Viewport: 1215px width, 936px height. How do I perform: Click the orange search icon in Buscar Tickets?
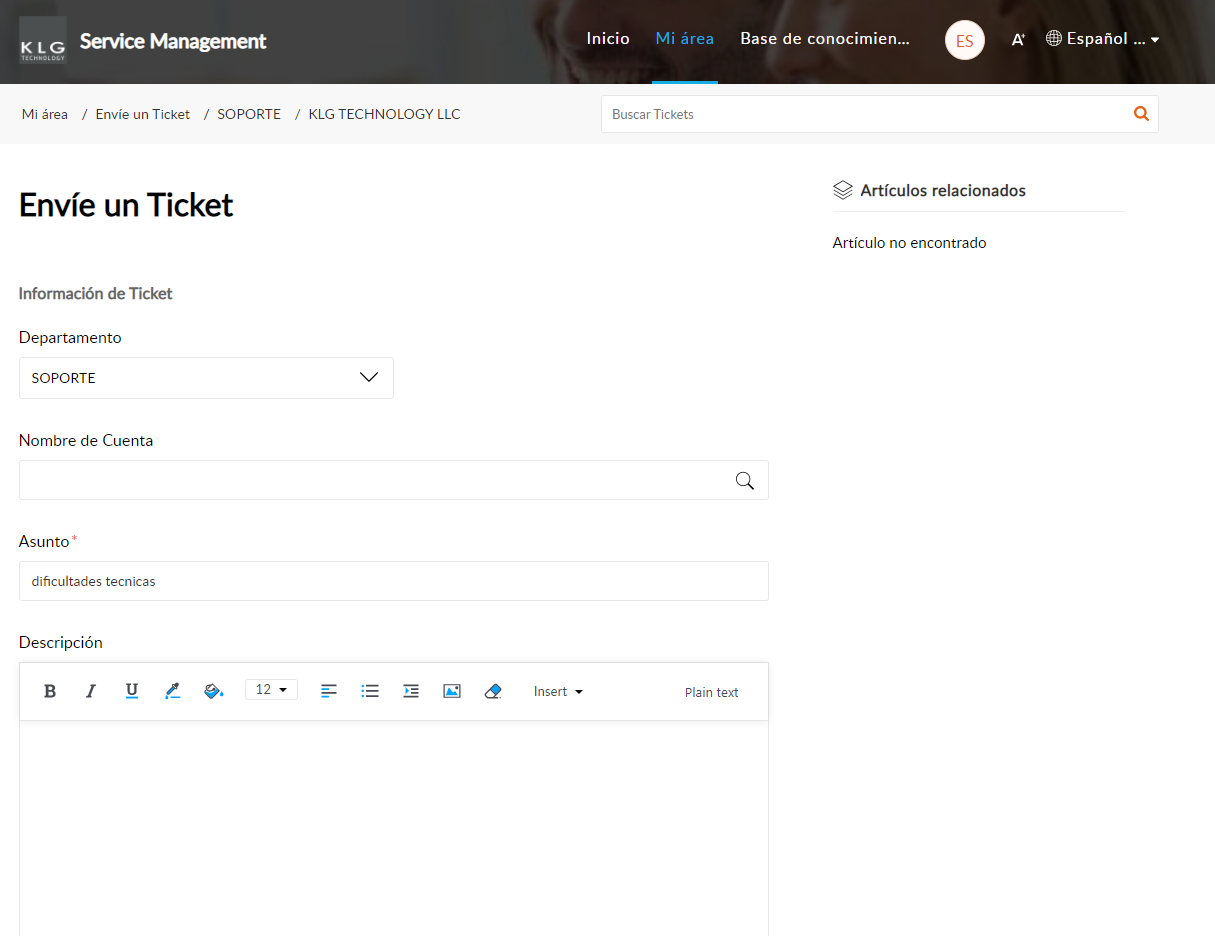[x=1141, y=114]
